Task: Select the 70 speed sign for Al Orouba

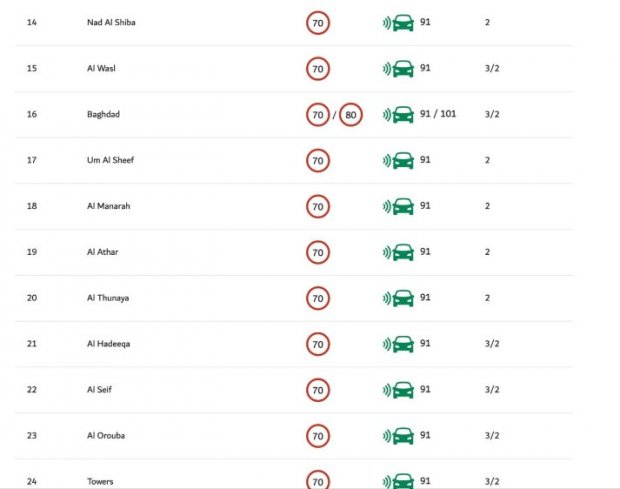Action: click(318, 436)
